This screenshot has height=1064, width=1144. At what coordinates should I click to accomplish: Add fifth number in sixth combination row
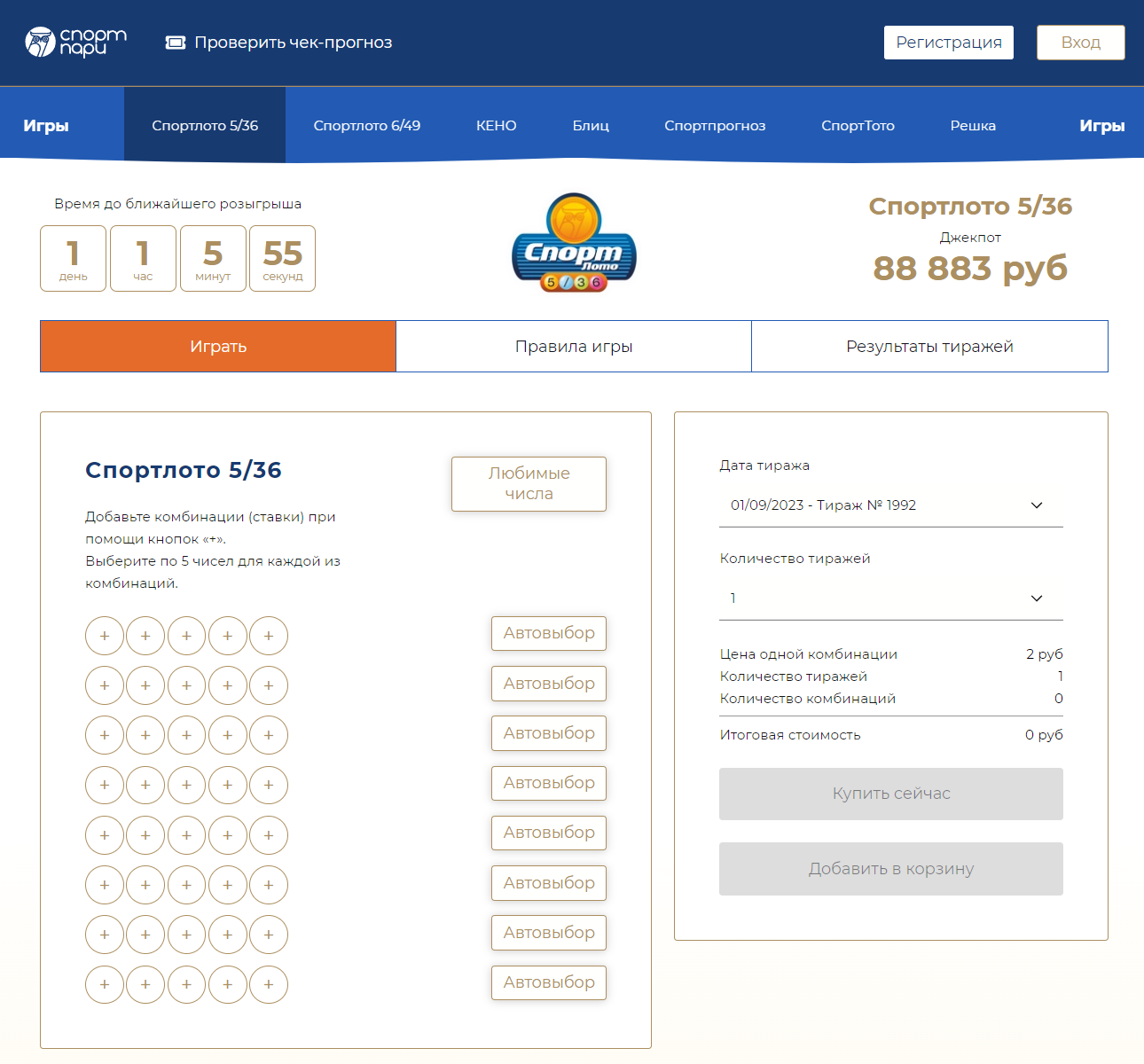tap(269, 885)
